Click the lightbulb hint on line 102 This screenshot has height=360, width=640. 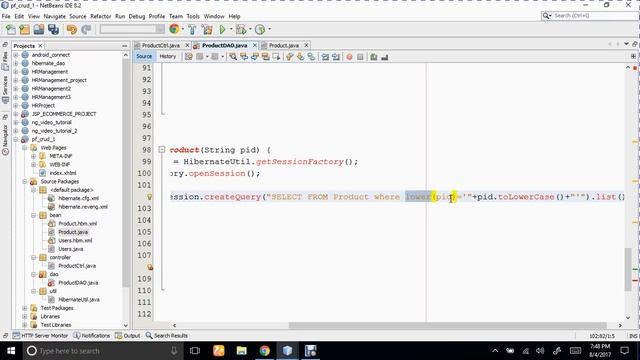[x=150, y=197]
